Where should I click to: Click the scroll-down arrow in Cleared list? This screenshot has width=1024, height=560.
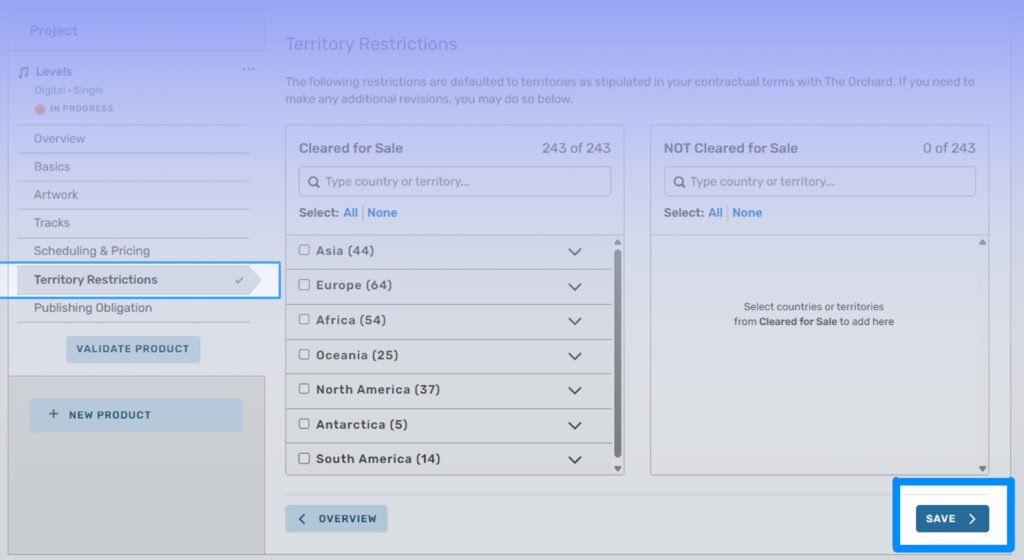pos(617,468)
